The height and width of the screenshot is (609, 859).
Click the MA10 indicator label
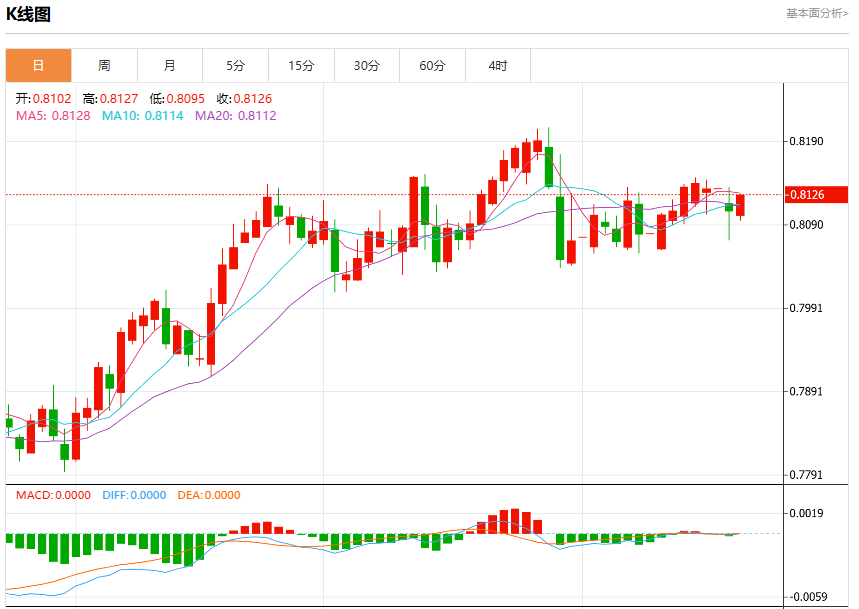[142, 116]
